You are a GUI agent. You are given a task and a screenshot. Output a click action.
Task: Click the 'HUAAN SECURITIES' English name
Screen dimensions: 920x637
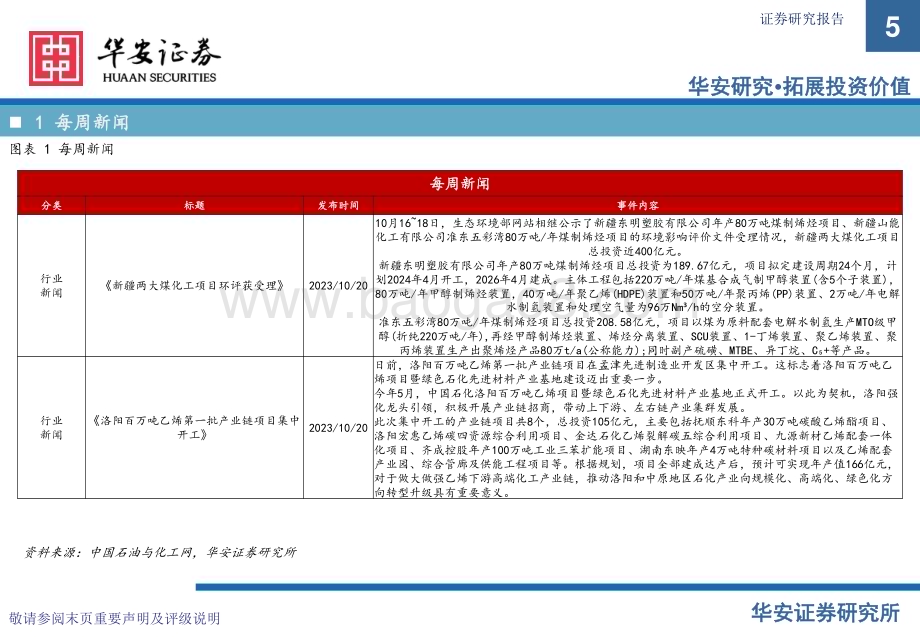[x=159, y=77]
